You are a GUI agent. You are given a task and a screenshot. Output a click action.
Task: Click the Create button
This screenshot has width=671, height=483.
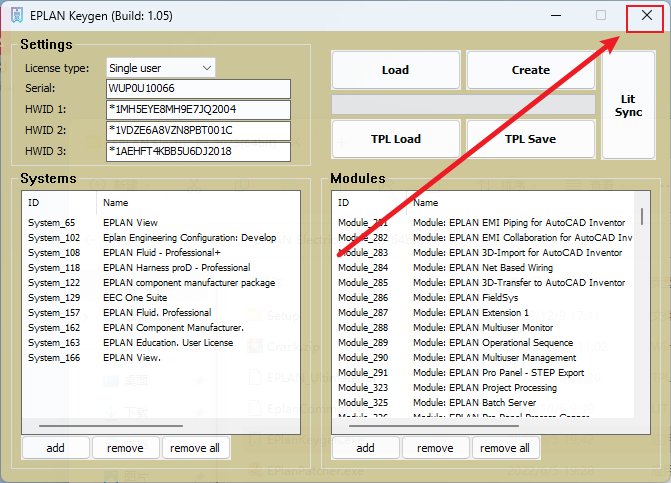pyautogui.click(x=531, y=70)
